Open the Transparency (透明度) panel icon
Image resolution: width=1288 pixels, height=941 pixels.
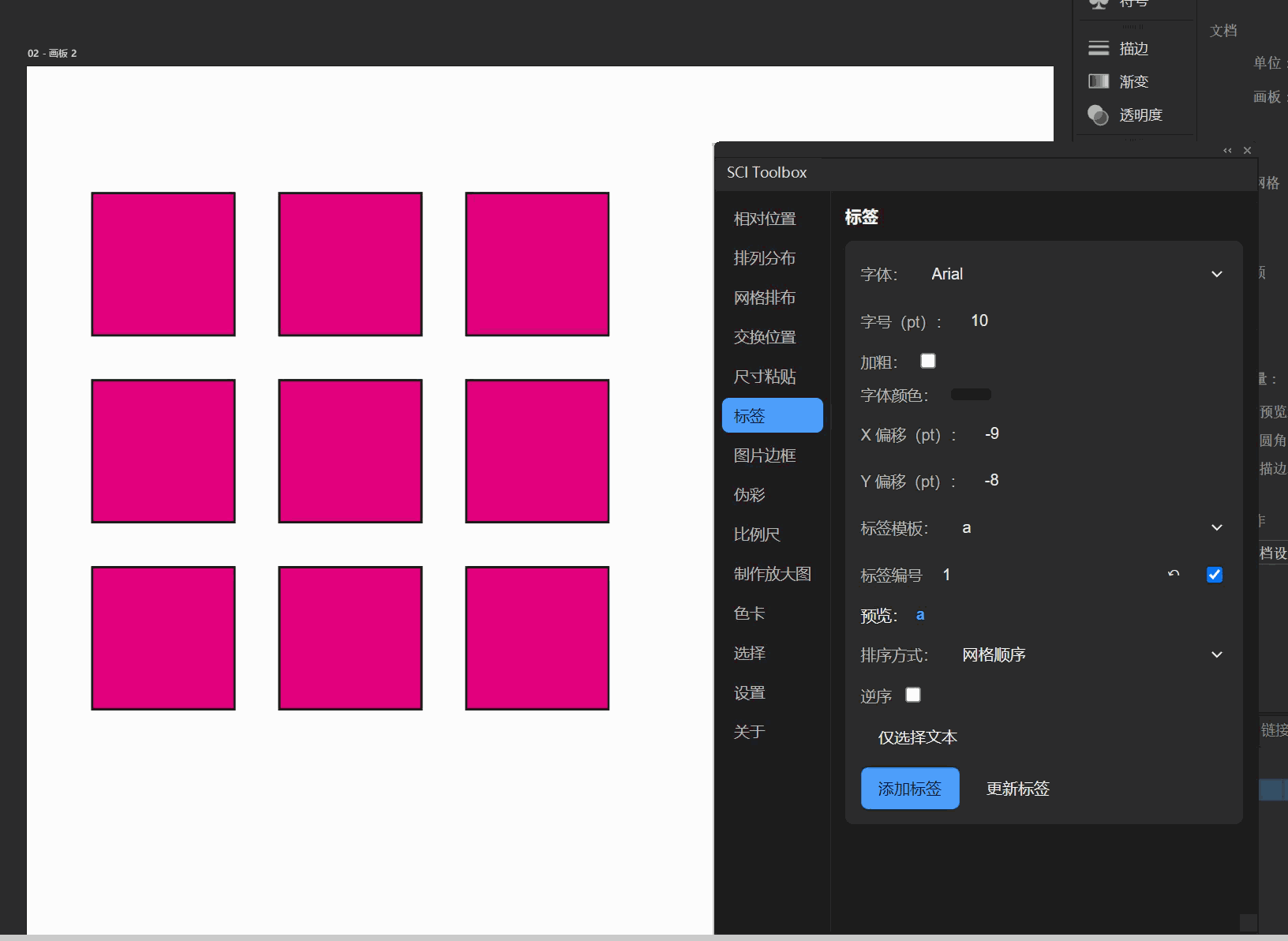(x=1099, y=115)
